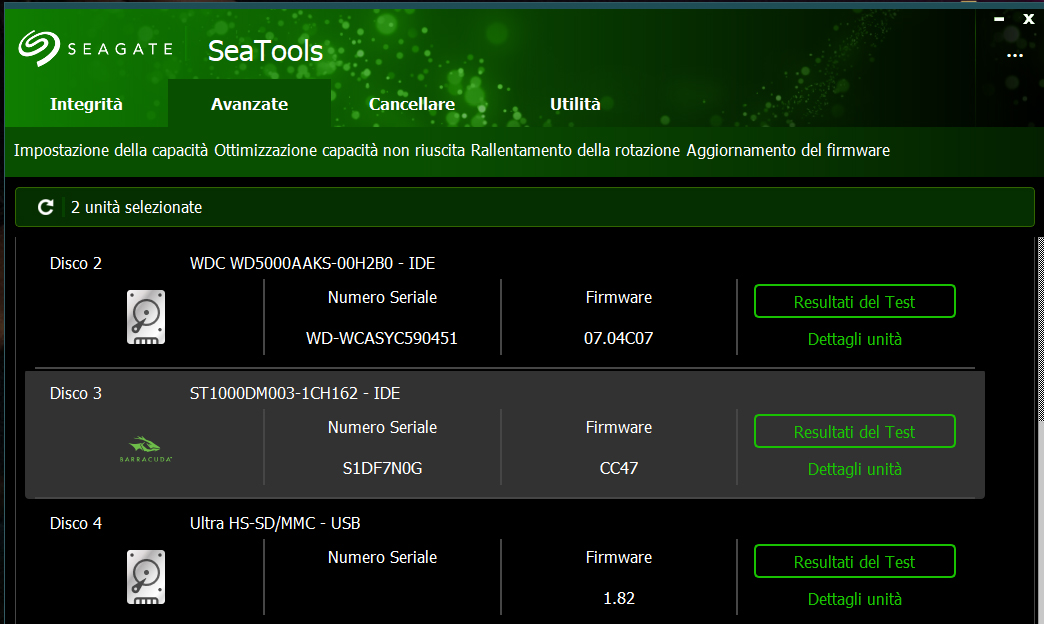
Task: Select Rallentamento della rotazione option
Action: (x=575, y=151)
